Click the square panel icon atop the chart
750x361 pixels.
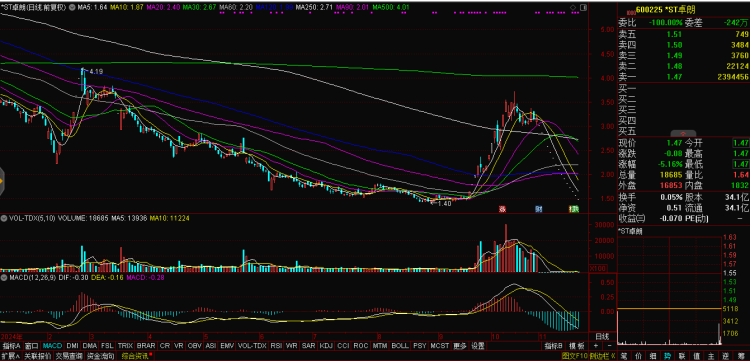coord(583,8)
